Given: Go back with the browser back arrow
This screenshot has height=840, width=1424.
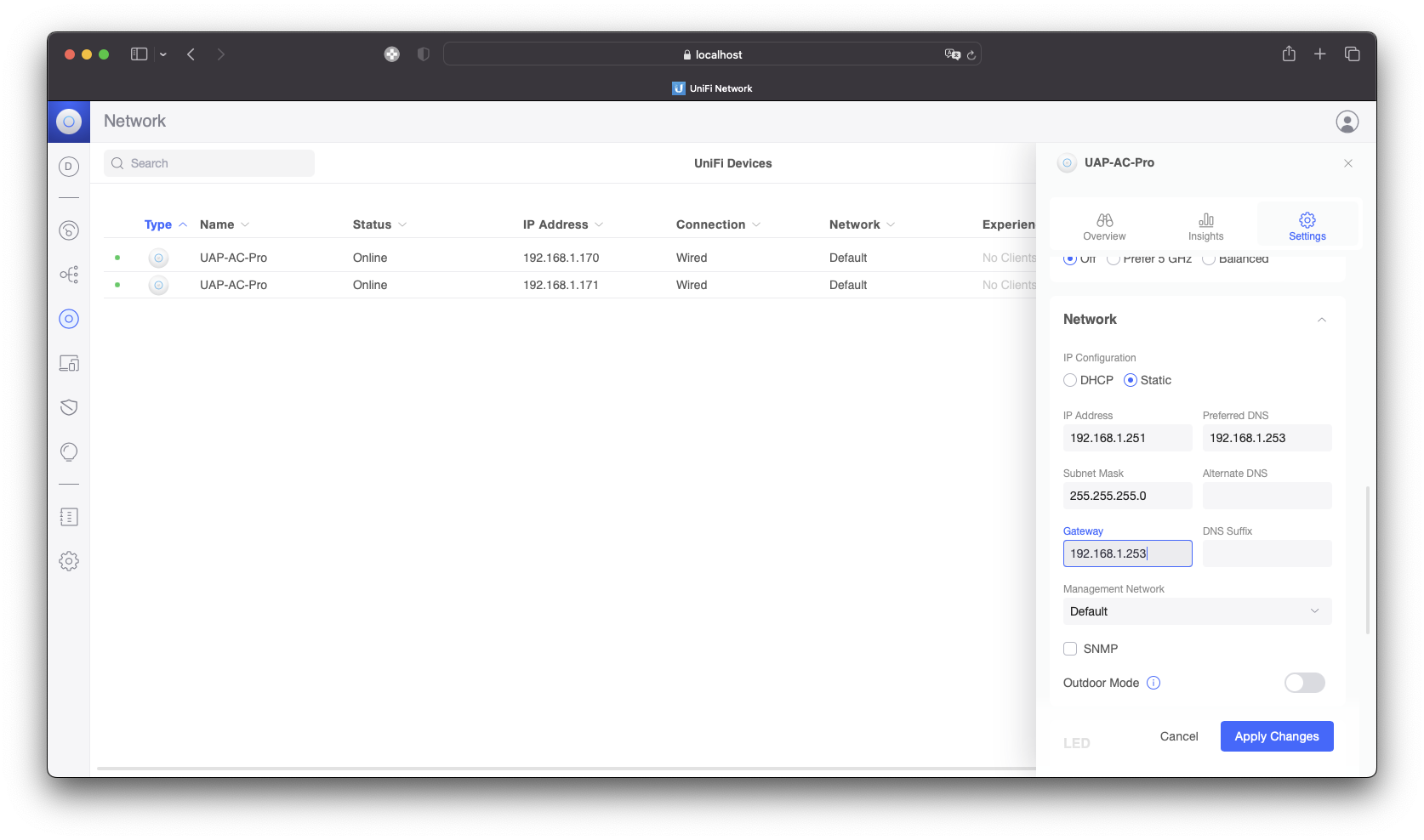Looking at the screenshot, I should [191, 54].
